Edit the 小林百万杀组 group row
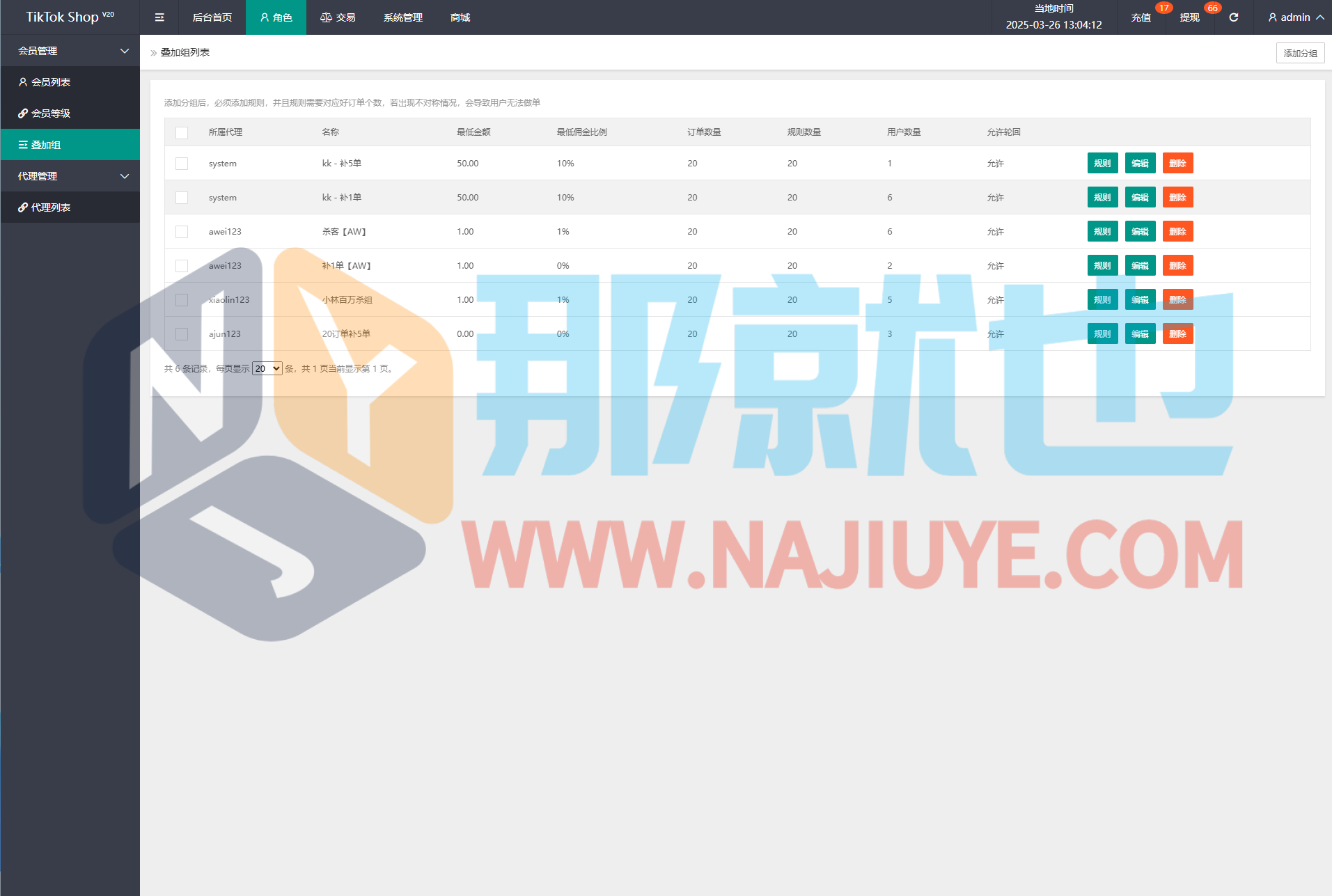The width and height of the screenshot is (1332, 896). tap(1140, 300)
